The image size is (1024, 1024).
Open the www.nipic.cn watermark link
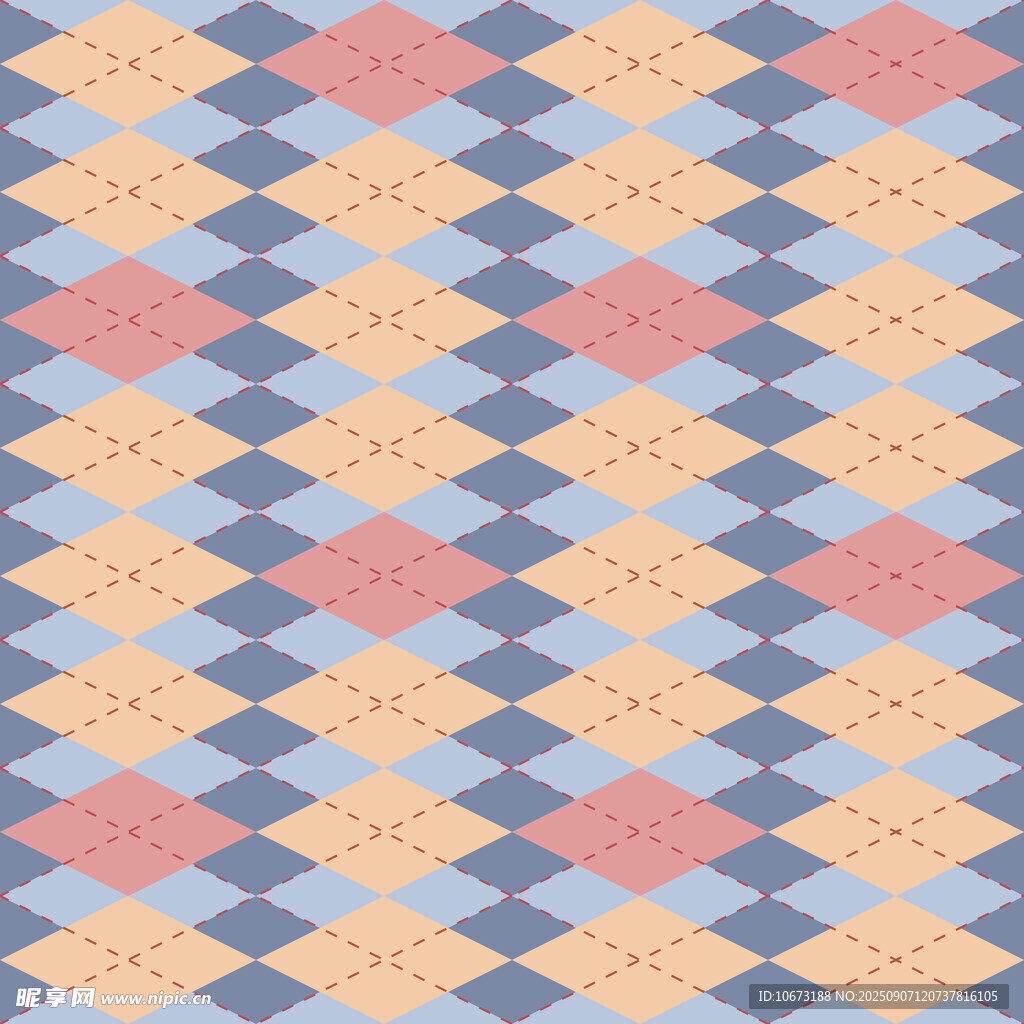(156, 998)
